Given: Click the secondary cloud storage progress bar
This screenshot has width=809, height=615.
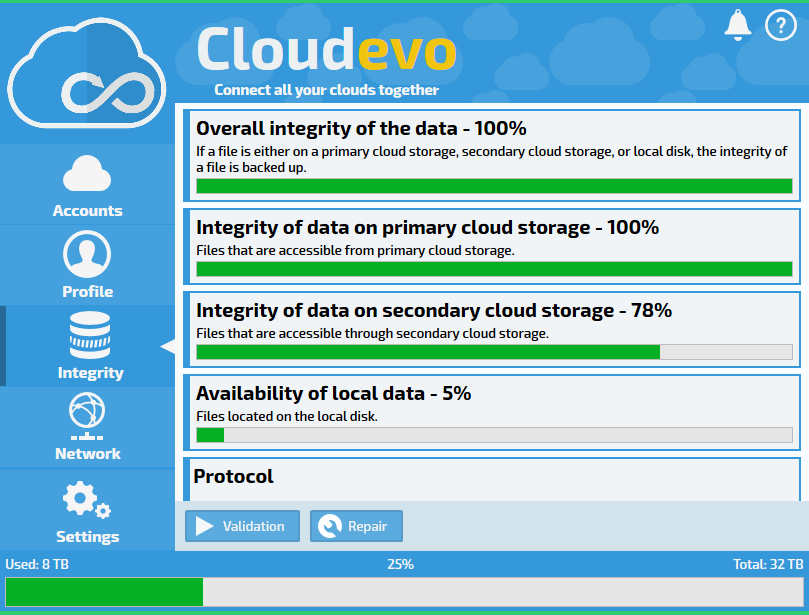Looking at the screenshot, I should point(494,352).
